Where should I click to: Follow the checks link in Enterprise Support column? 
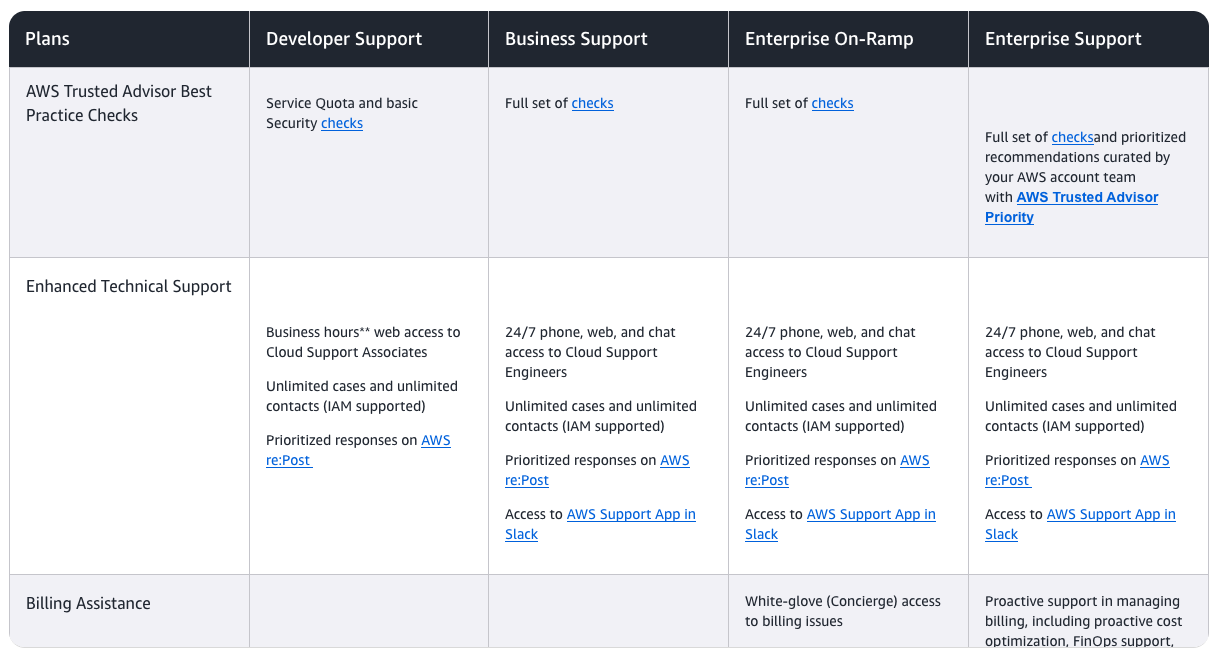click(1072, 138)
